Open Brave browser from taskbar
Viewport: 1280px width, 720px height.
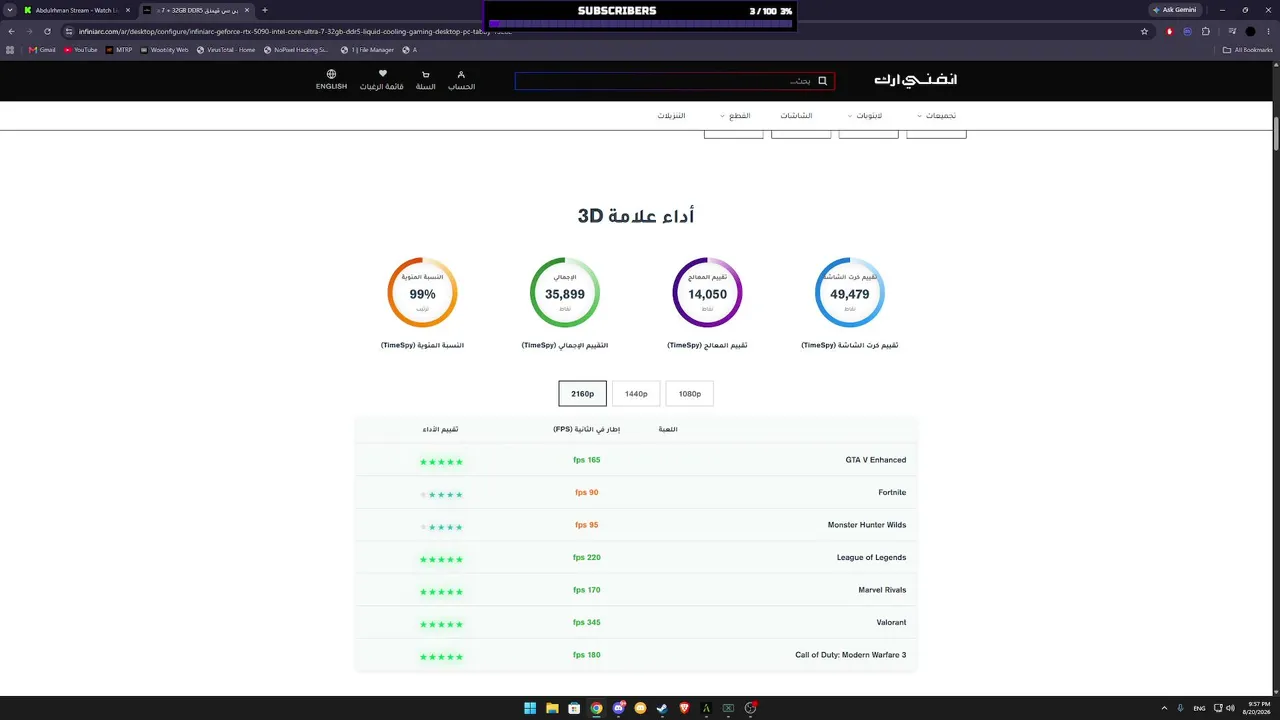[684, 708]
